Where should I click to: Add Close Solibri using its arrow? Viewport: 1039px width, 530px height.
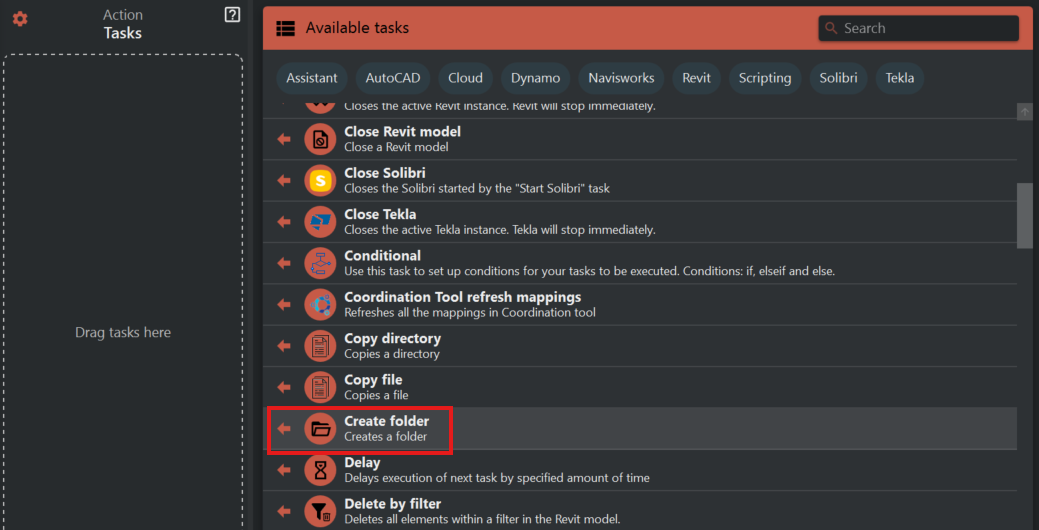coord(284,180)
